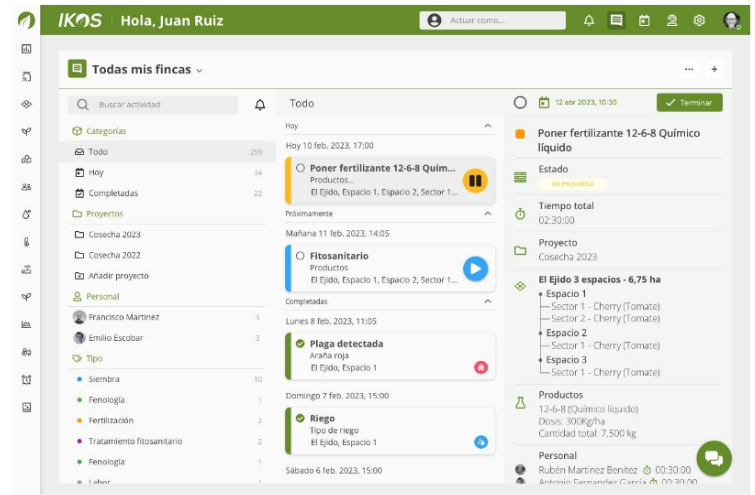Click the bell icon beside search field
Image resolution: width=755 pixels, height=495 pixels.
(260, 104)
